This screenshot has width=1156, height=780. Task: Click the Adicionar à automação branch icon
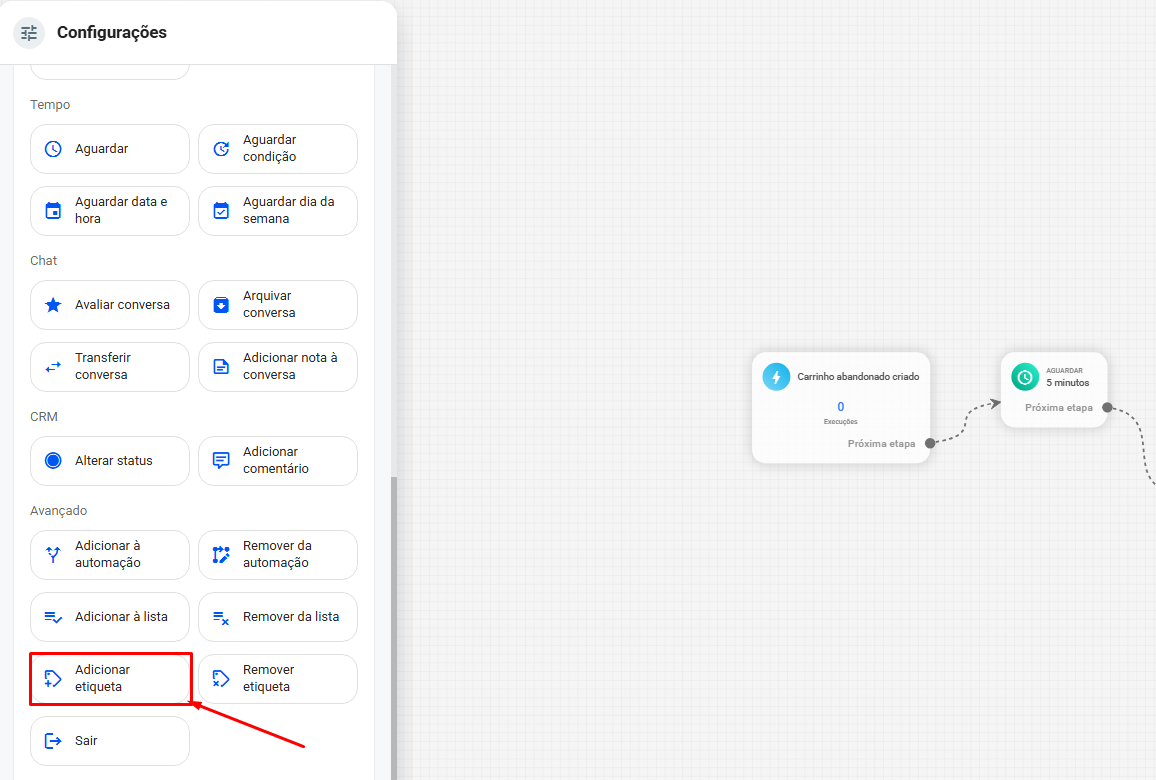[x=53, y=554]
